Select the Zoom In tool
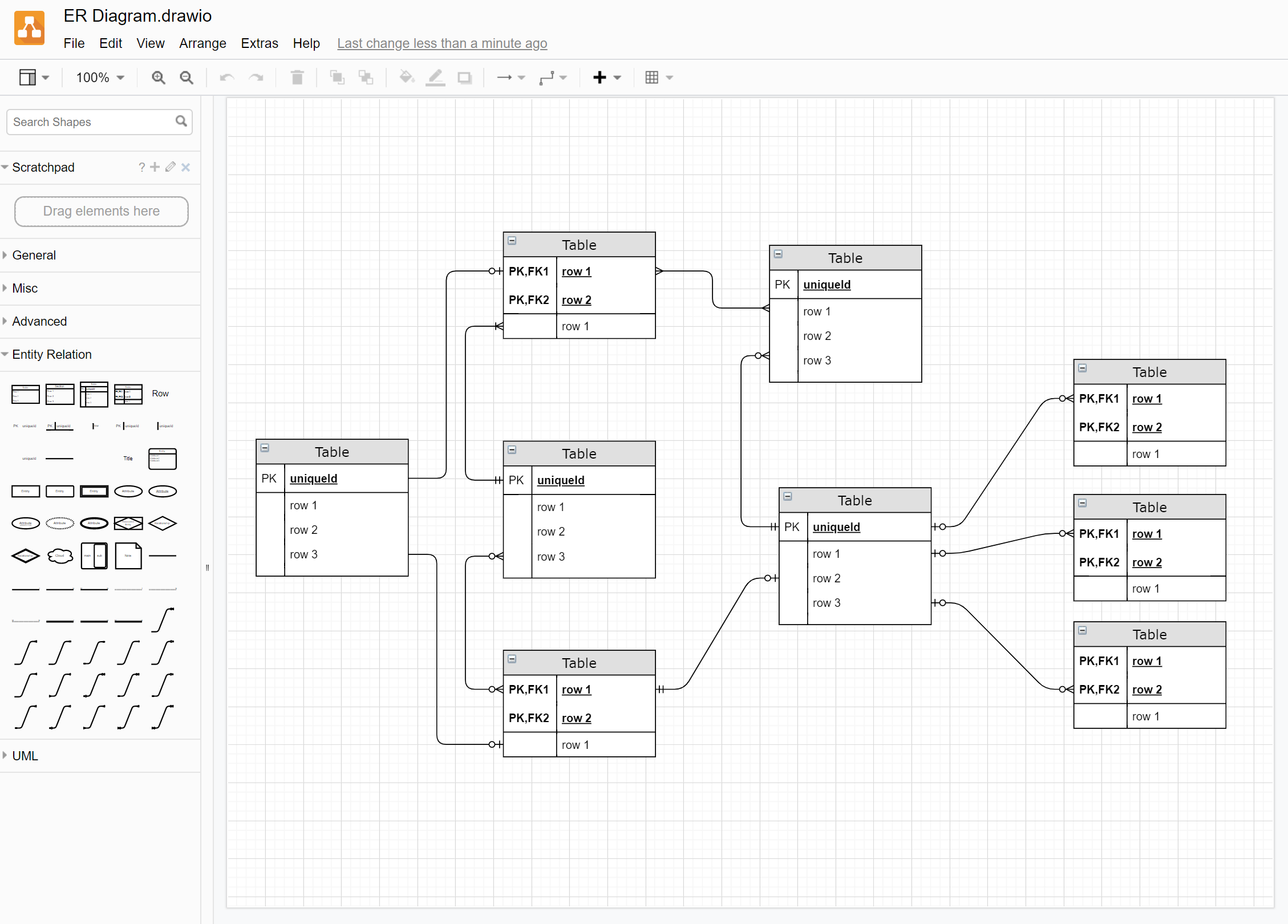Viewport: 1288px width, 924px height. pos(159,78)
